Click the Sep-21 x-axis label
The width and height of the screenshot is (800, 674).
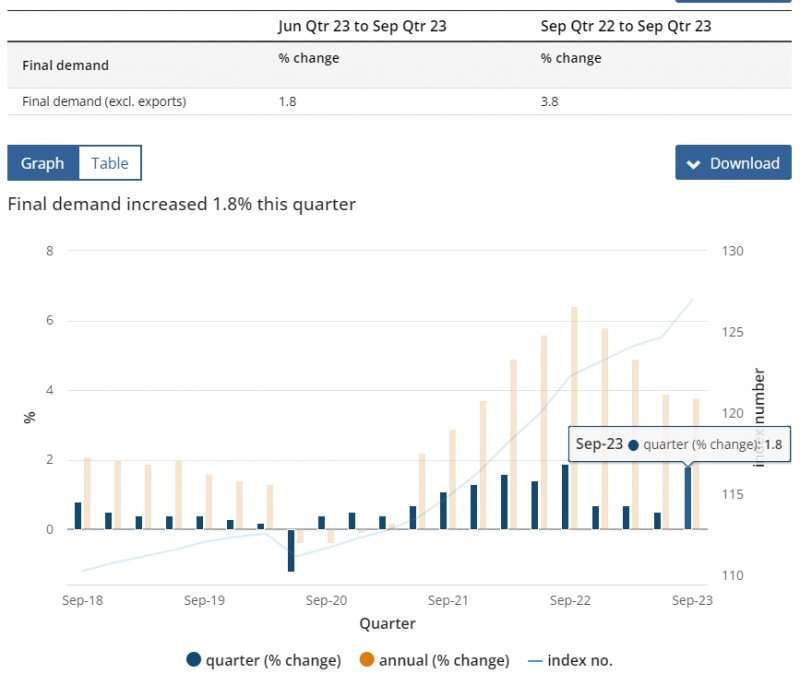(448, 600)
